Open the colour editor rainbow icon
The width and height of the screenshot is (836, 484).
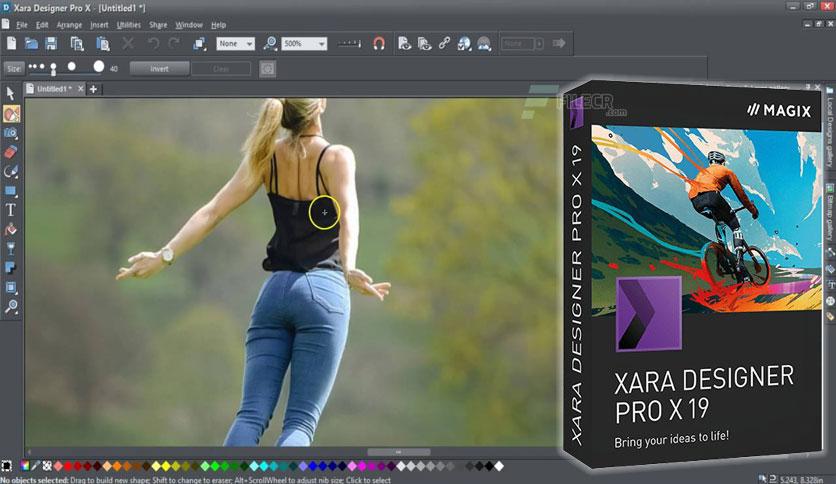pos(25,466)
